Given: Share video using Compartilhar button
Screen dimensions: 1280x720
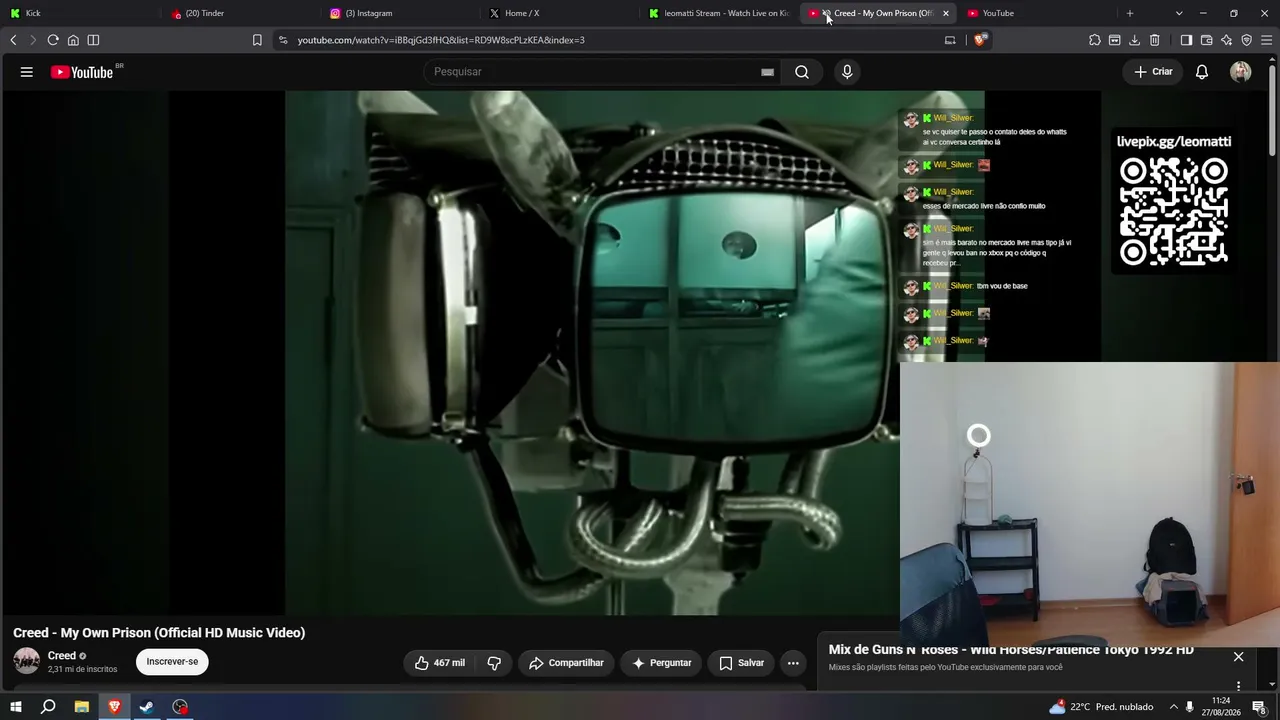Looking at the screenshot, I should point(566,663).
